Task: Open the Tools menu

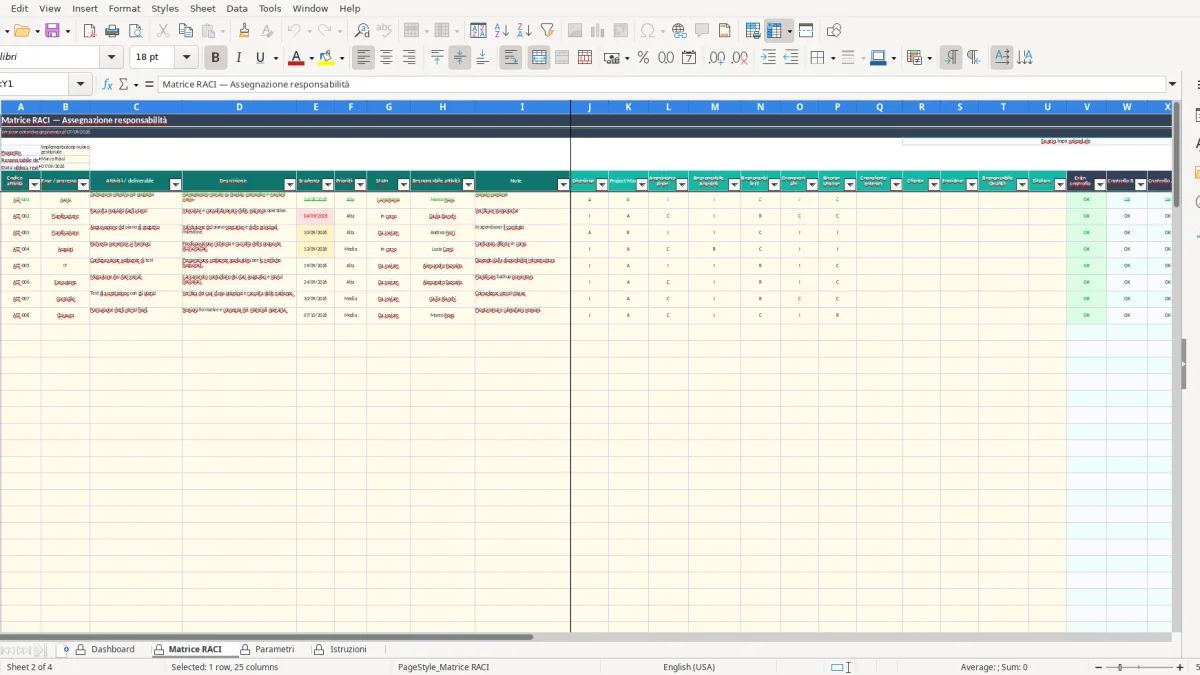Action: click(270, 8)
